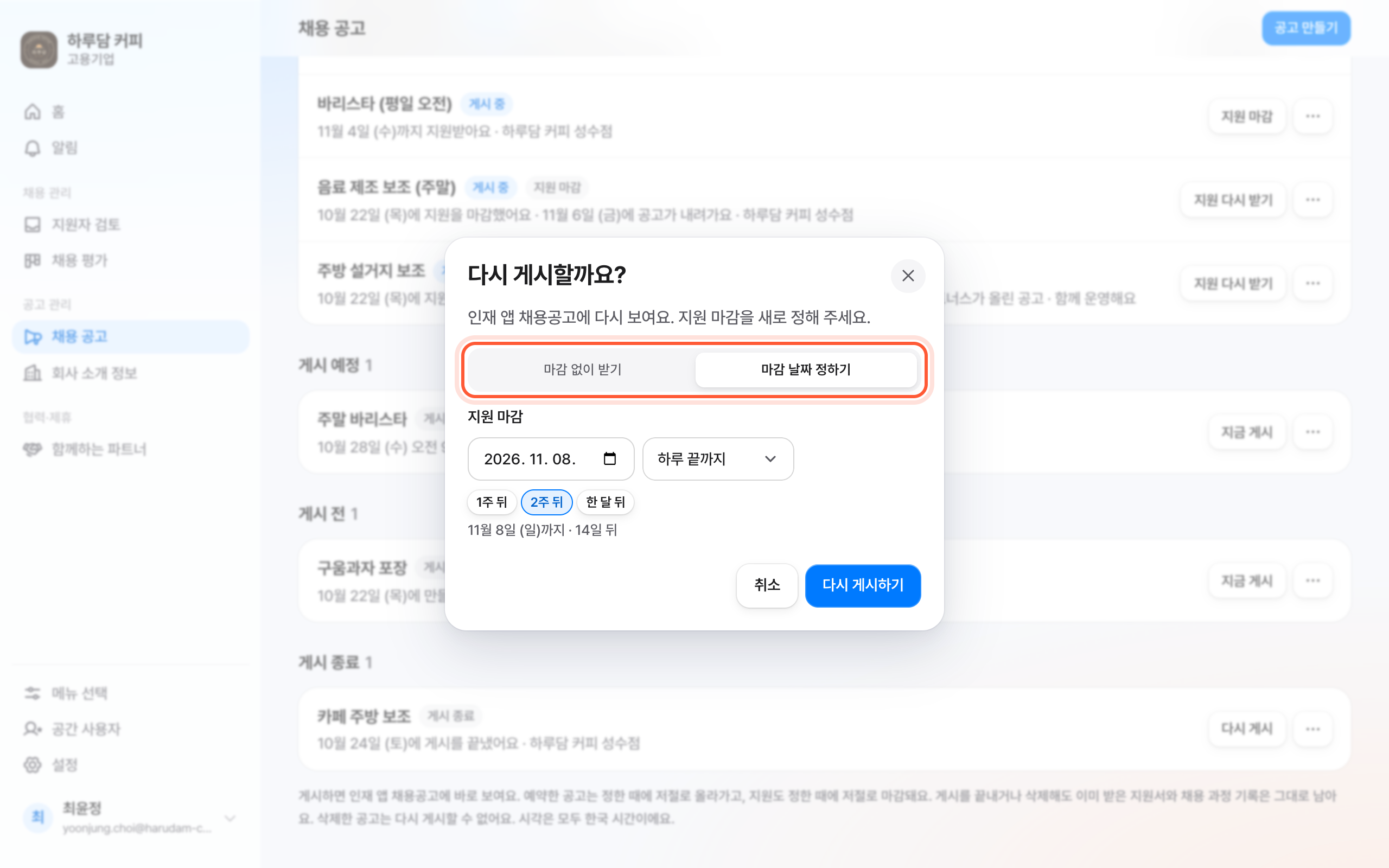Click the 주말 바리스타 posting title
This screenshot has height=868, width=1389.
click(362, 419)
